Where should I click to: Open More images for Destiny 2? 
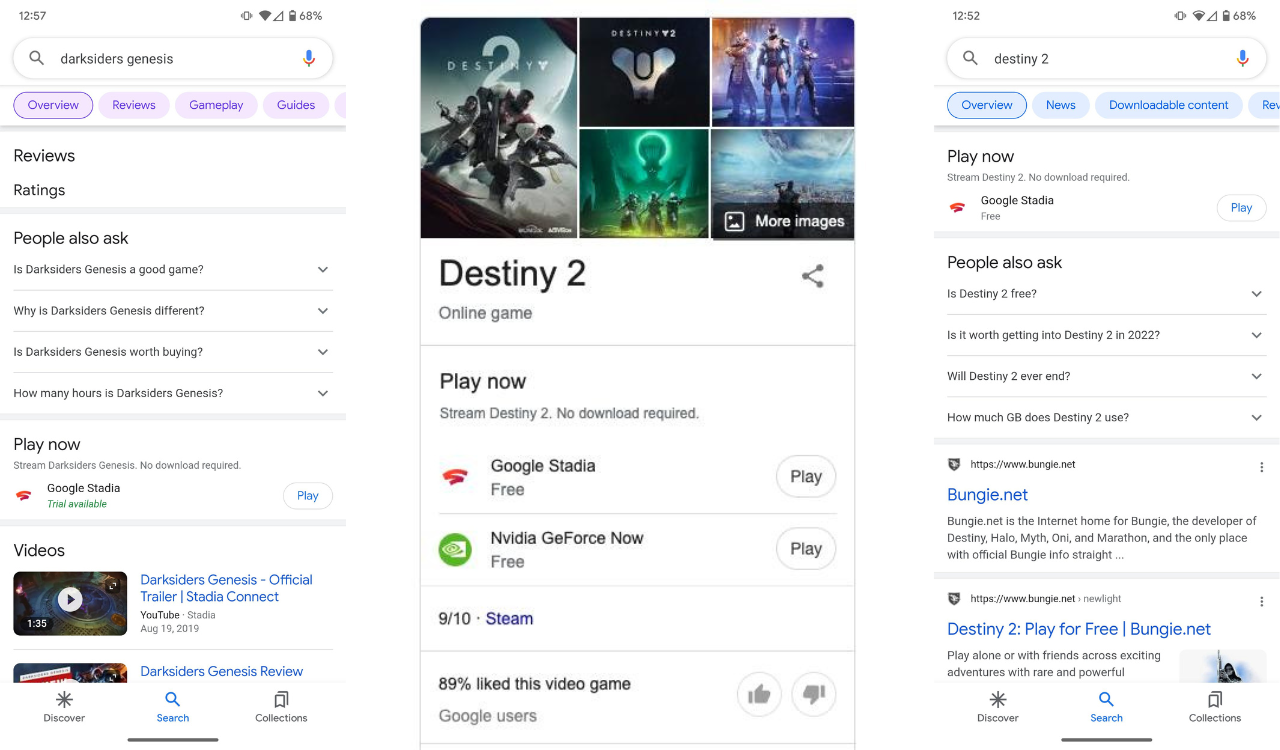point(783,221)
